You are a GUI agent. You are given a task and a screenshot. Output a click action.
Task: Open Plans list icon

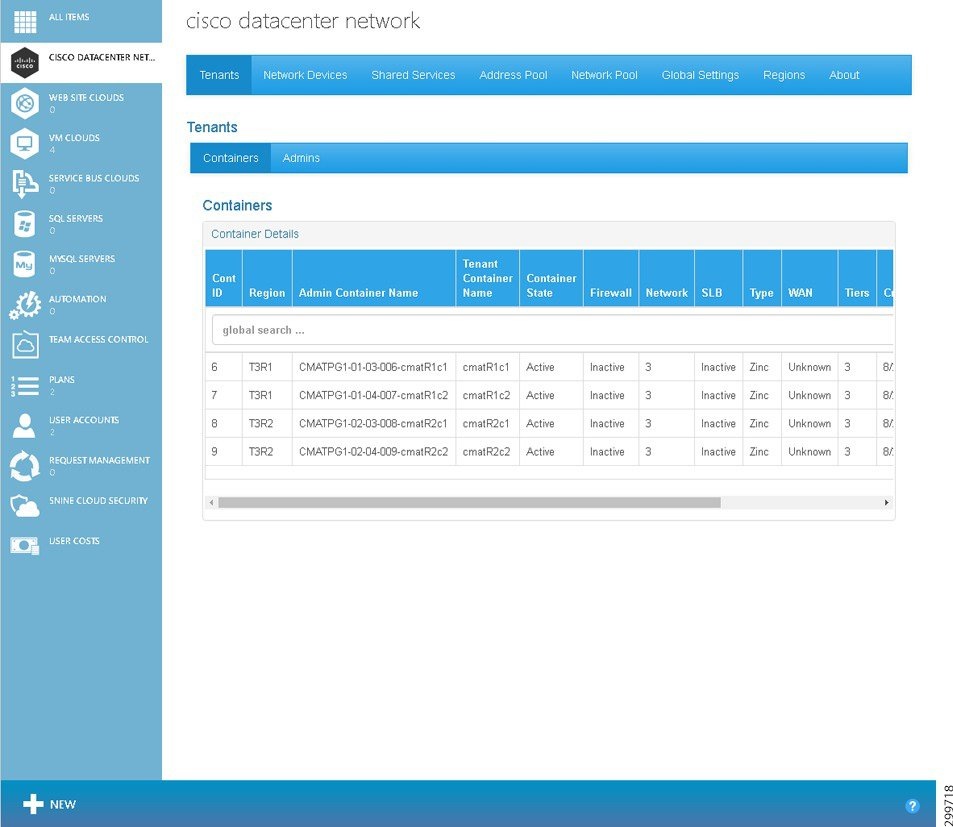(25, 385)
